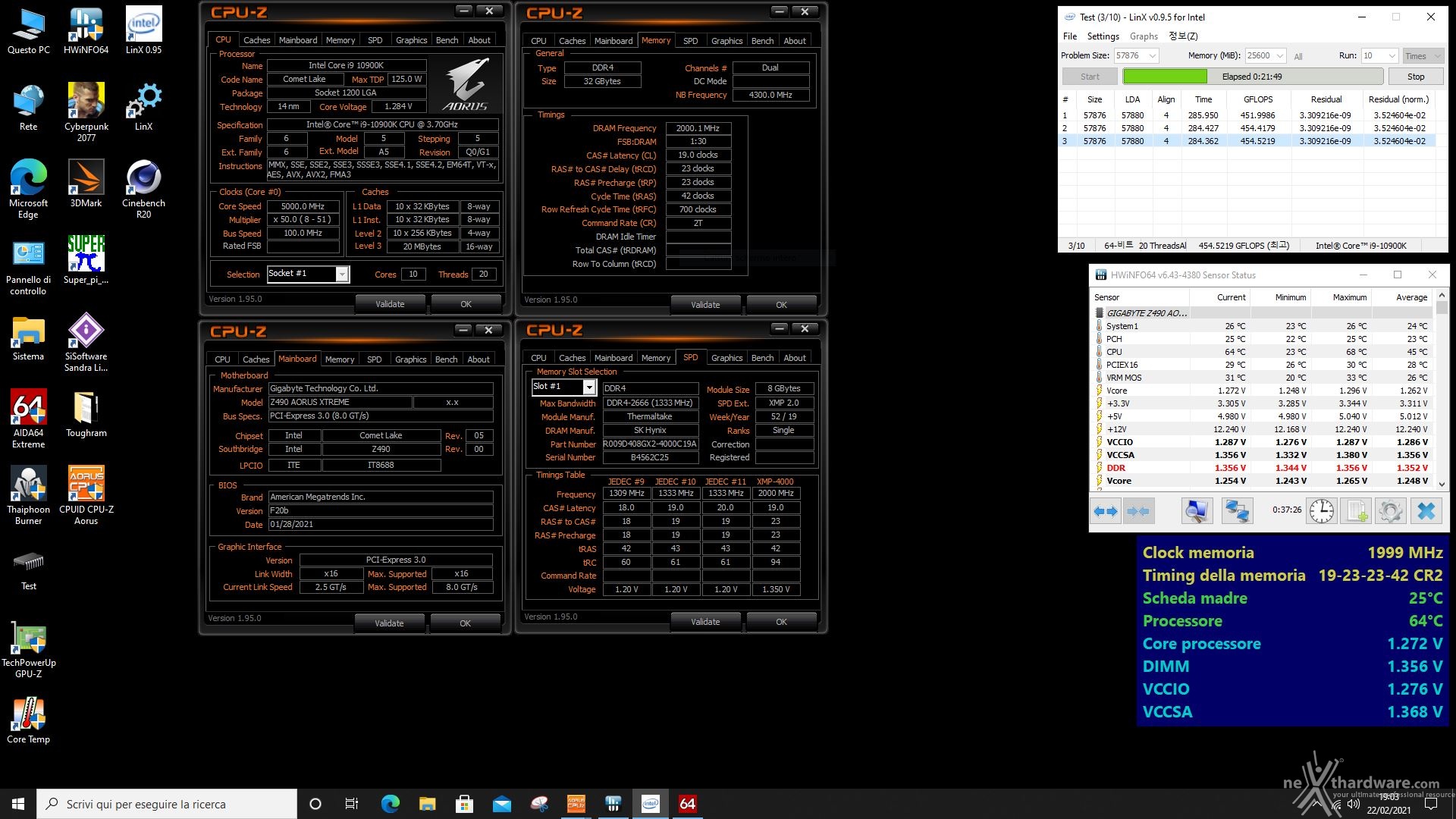Image resolution: width=1456 pixels, height=819 pixels.
Task: Click the collapse columns arrows in HWiNFO64
Action: coord(1138,511)
